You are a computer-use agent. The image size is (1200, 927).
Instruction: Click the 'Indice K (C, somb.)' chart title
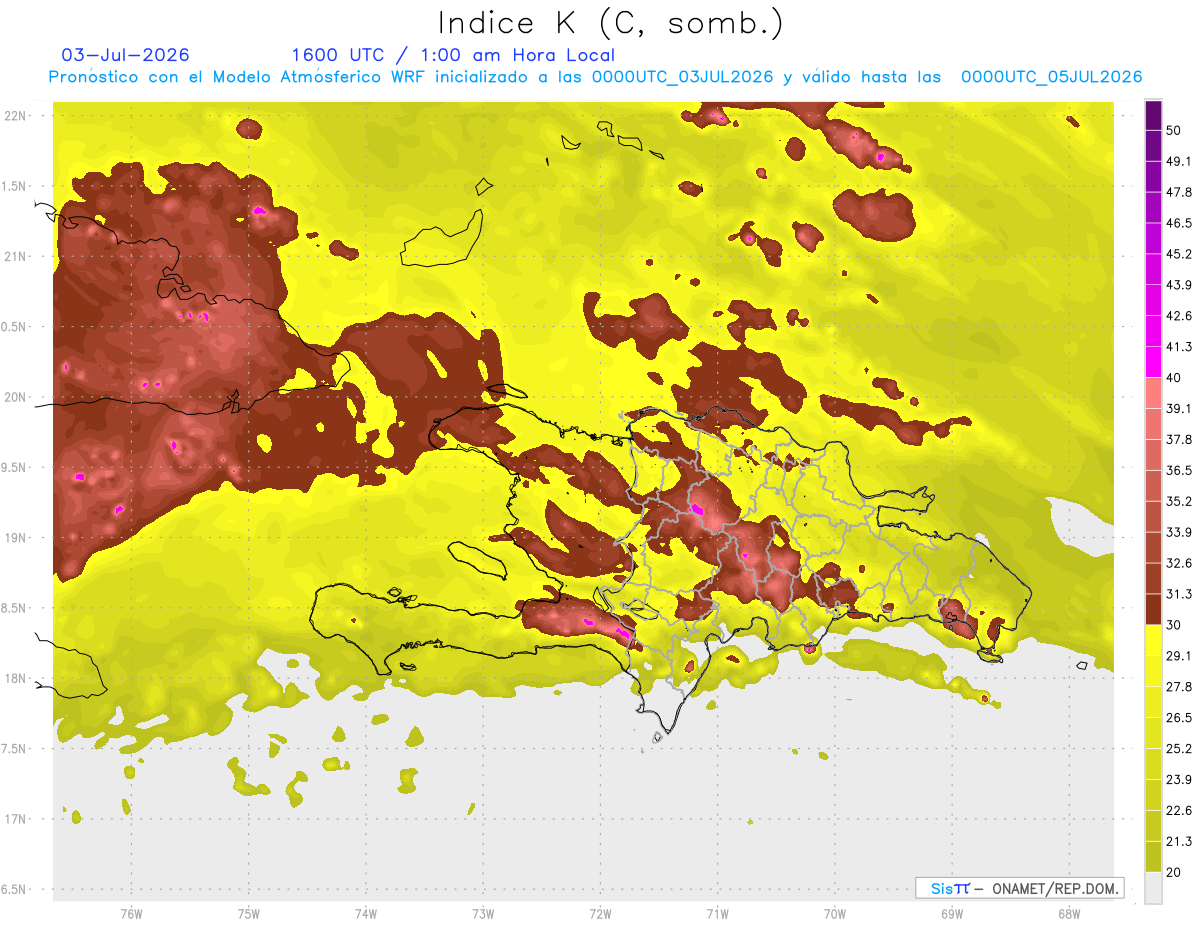point(611,23)
